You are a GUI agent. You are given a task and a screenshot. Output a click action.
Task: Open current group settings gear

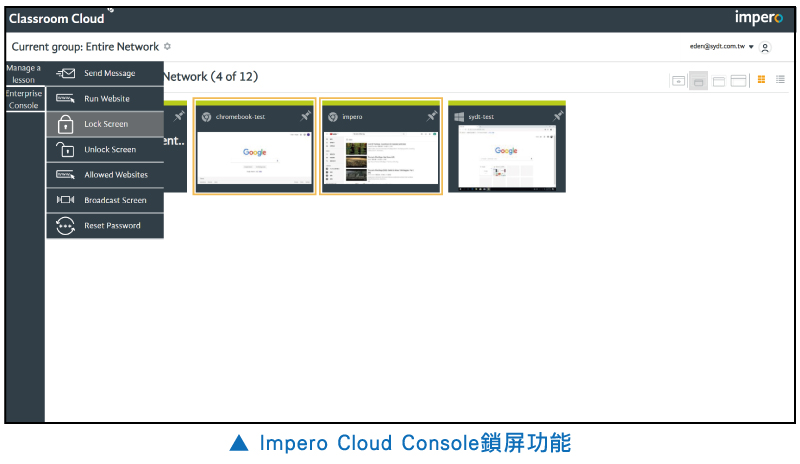tap(167, 47)
